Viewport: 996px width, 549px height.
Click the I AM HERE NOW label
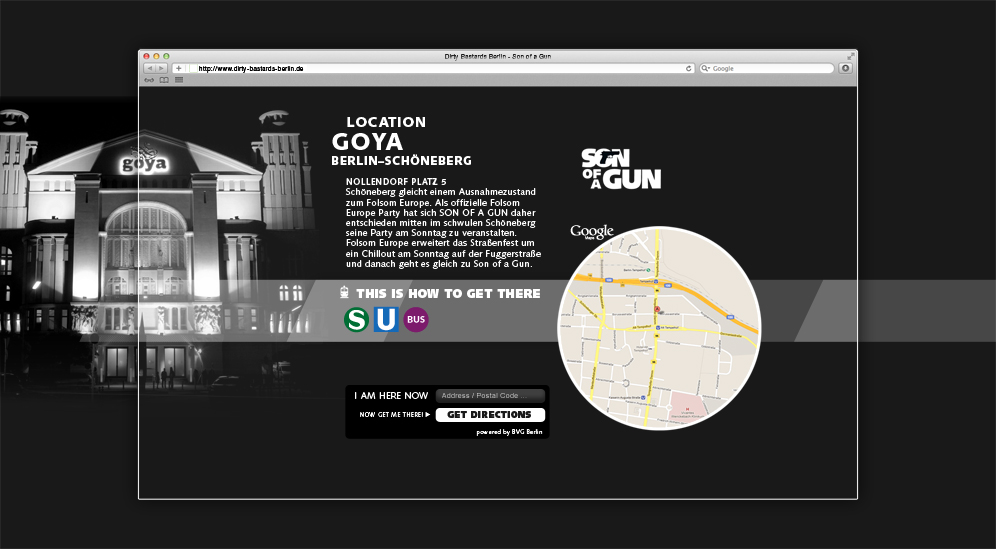(x=391, y=395)
